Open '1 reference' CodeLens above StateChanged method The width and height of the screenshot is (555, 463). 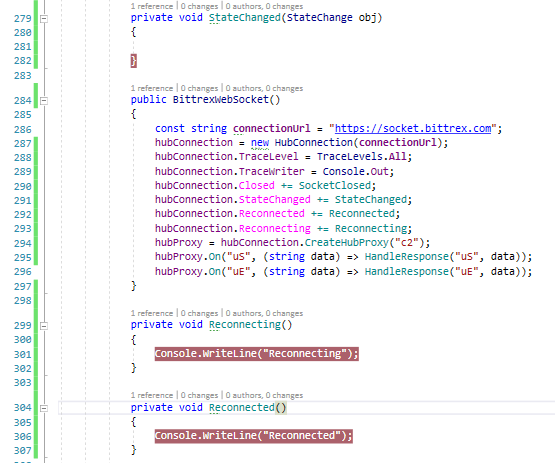151,6
